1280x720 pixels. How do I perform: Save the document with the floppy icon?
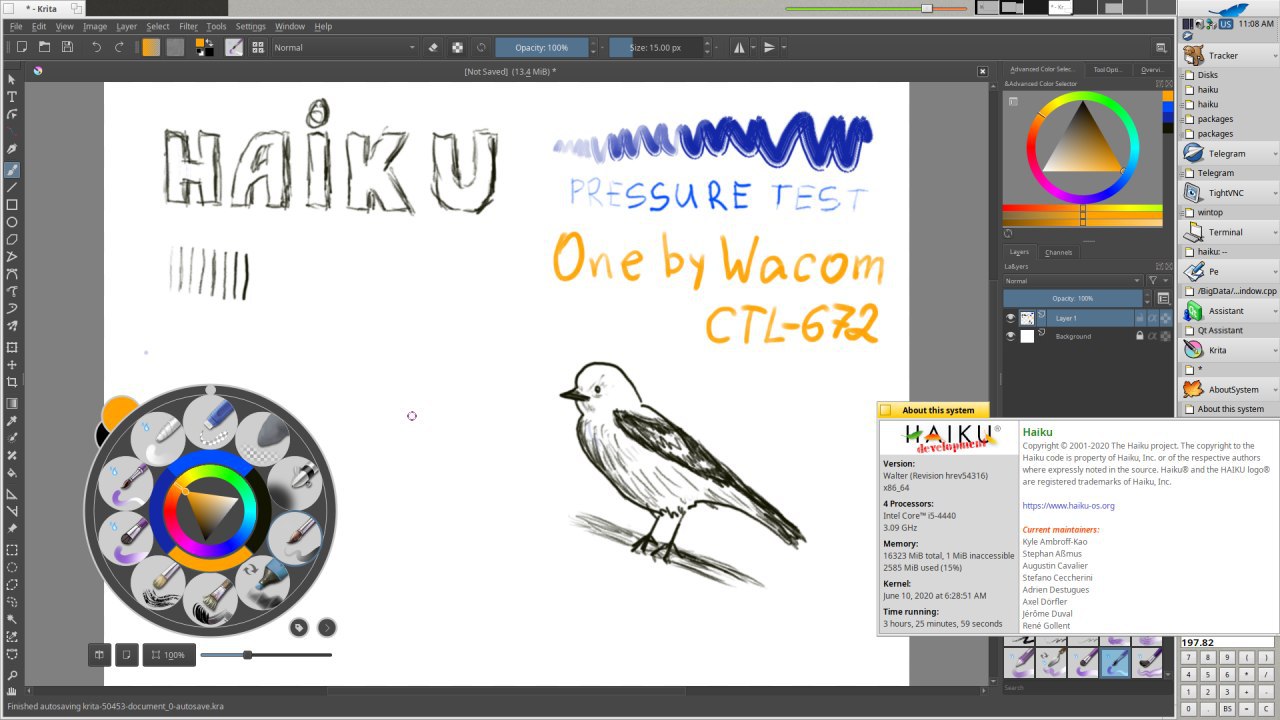click(67, 47)
